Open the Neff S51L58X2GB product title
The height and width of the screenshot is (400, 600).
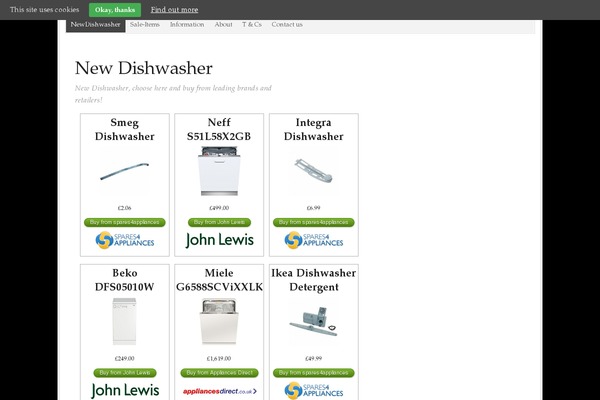pos(219,129)
